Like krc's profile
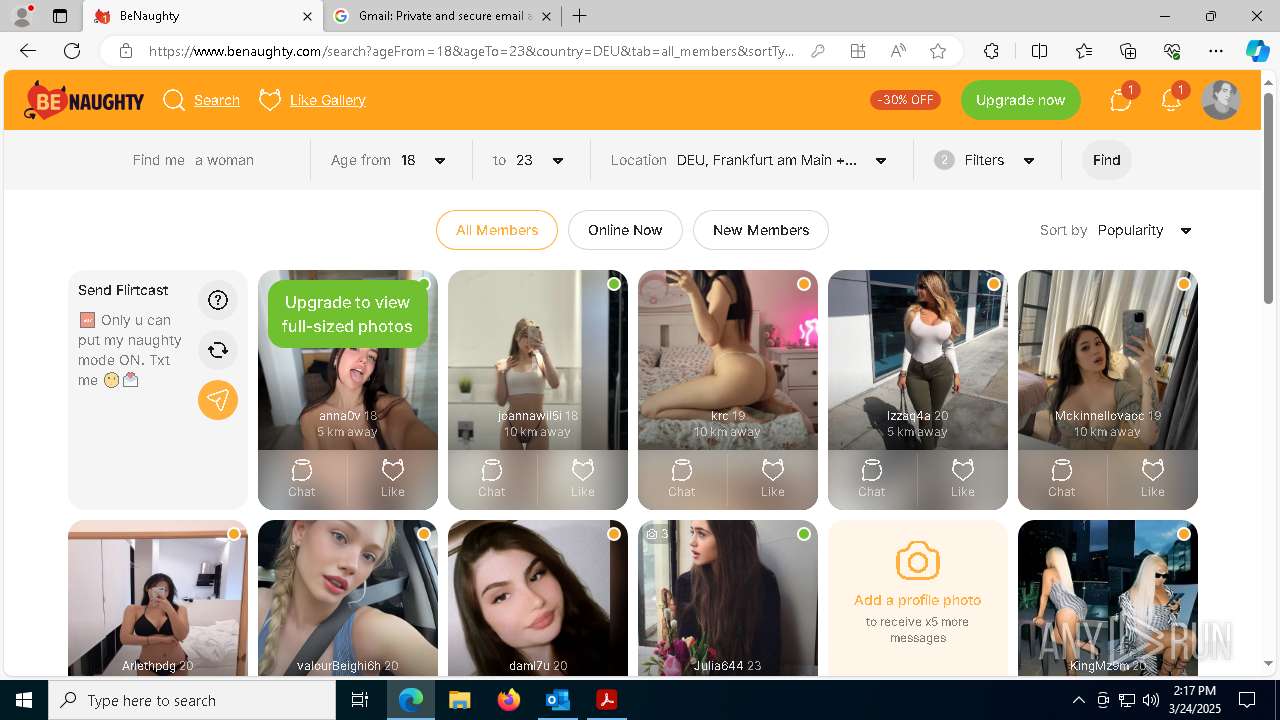 click(773, 478)
